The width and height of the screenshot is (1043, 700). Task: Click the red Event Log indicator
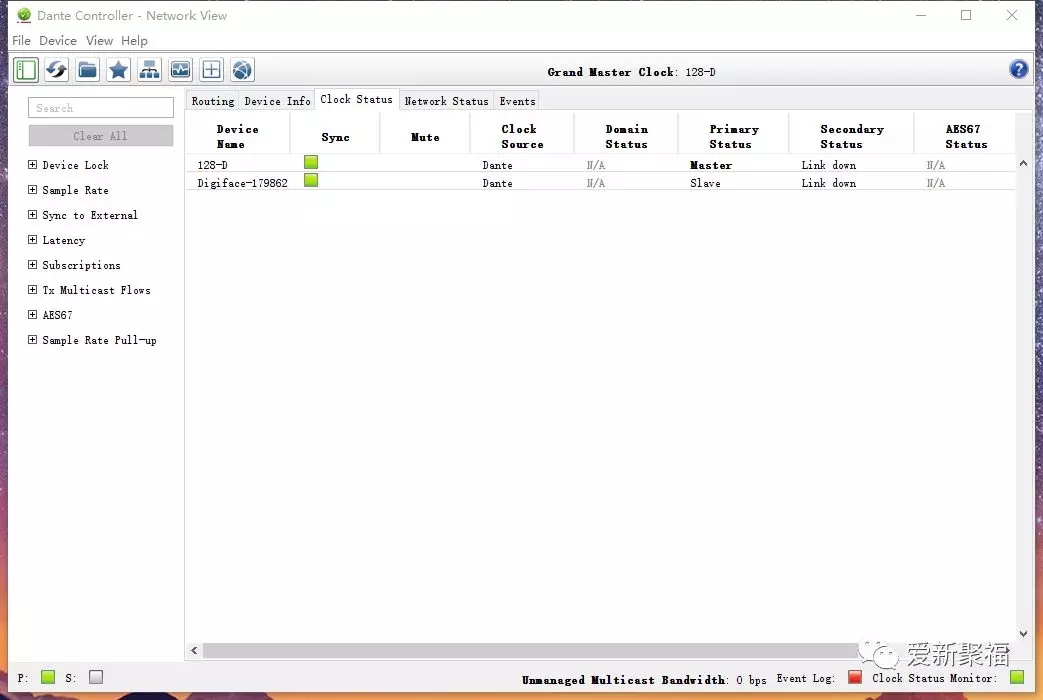[x=854, y=677]
